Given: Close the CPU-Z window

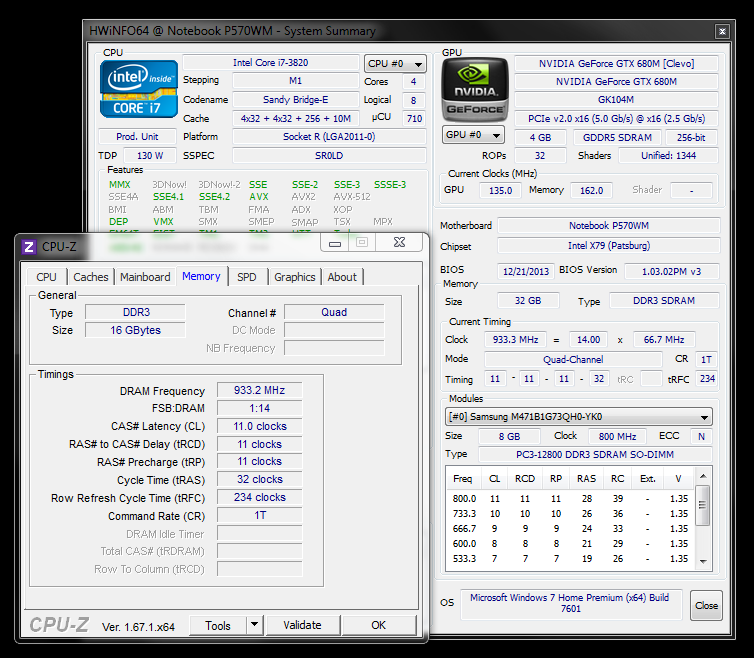Looking at the screenshot, I should tap(399, 243).
